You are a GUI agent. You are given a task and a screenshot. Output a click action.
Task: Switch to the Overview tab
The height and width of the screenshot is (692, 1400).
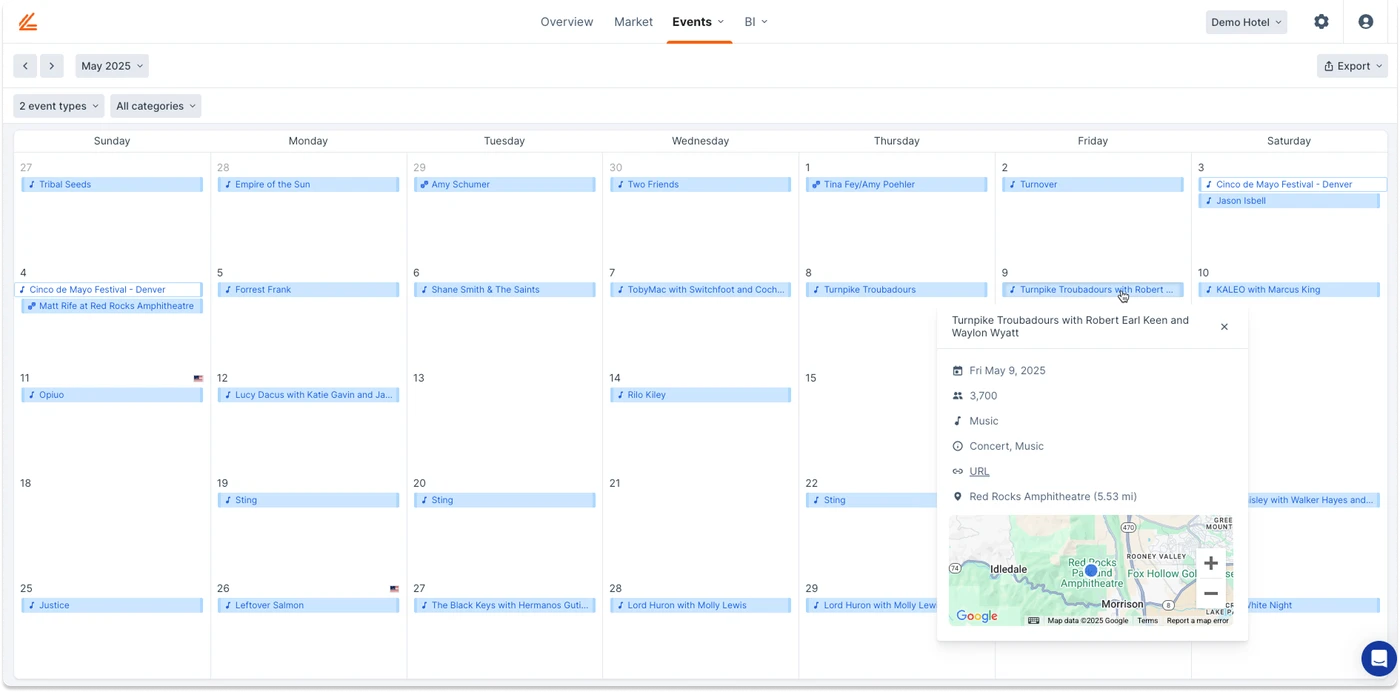coord(567,22)
